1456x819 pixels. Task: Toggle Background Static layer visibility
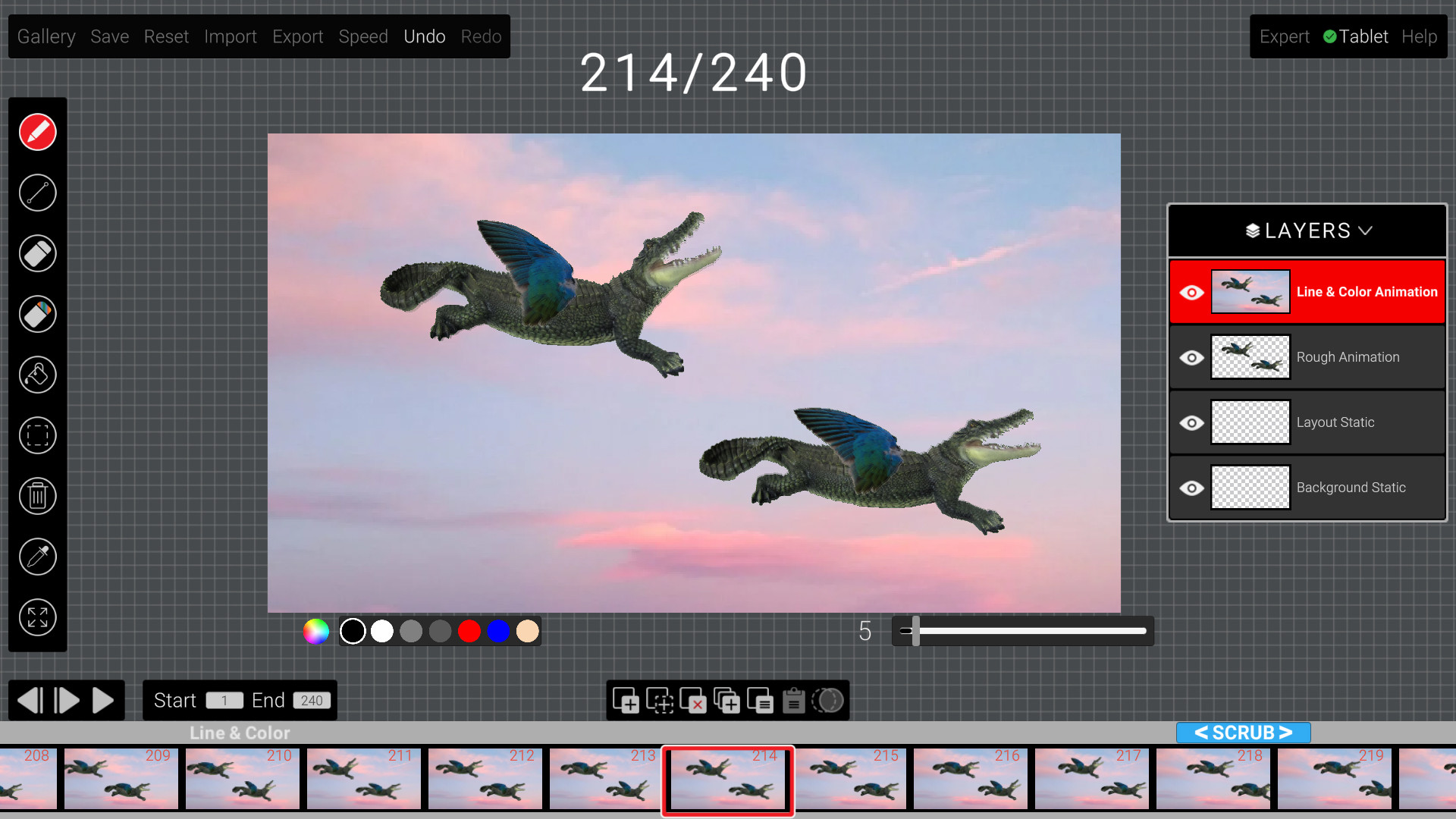pyautogui.click(x=1191, y=487)
